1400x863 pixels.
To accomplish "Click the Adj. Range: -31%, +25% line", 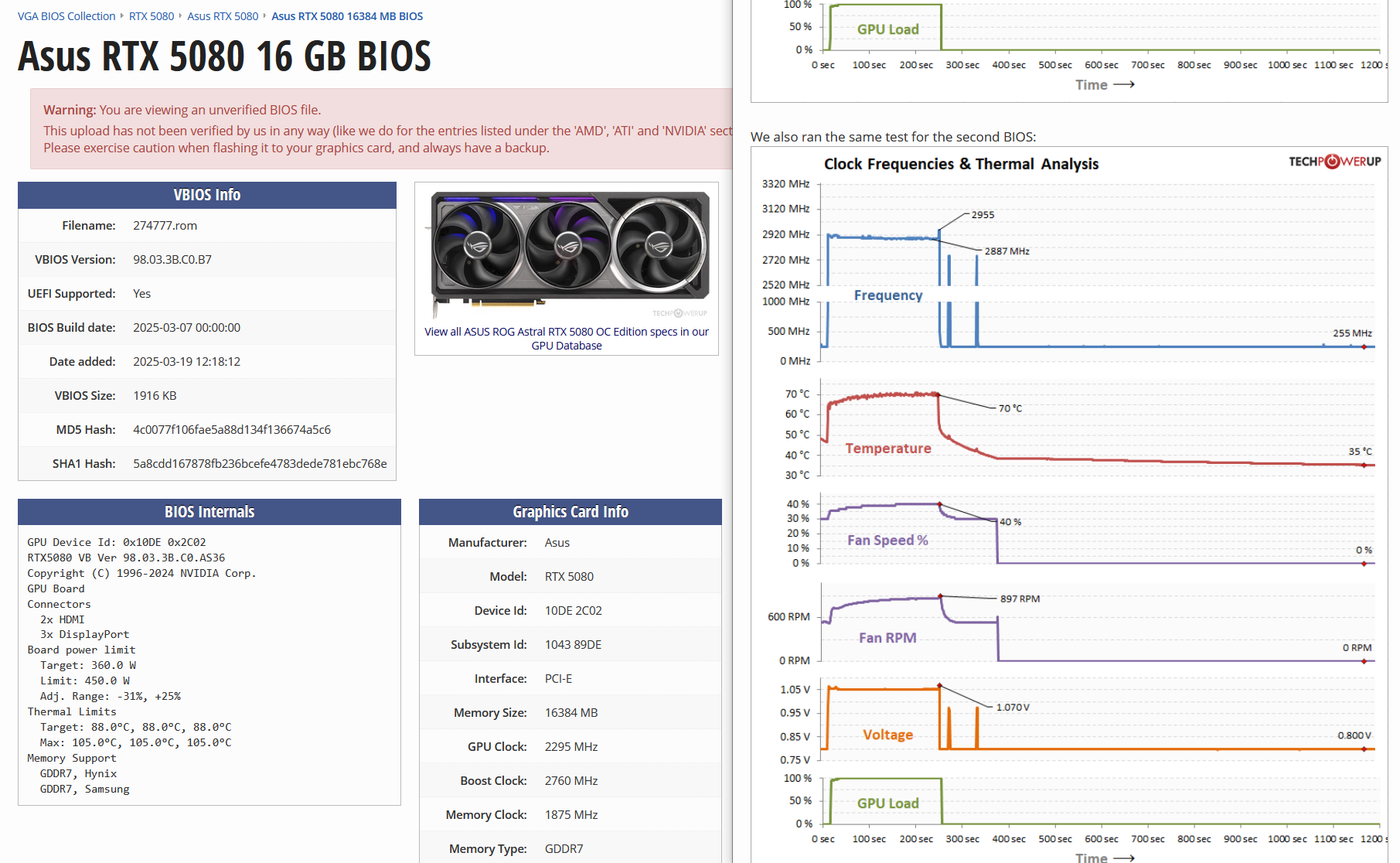I will pos(111,696).
